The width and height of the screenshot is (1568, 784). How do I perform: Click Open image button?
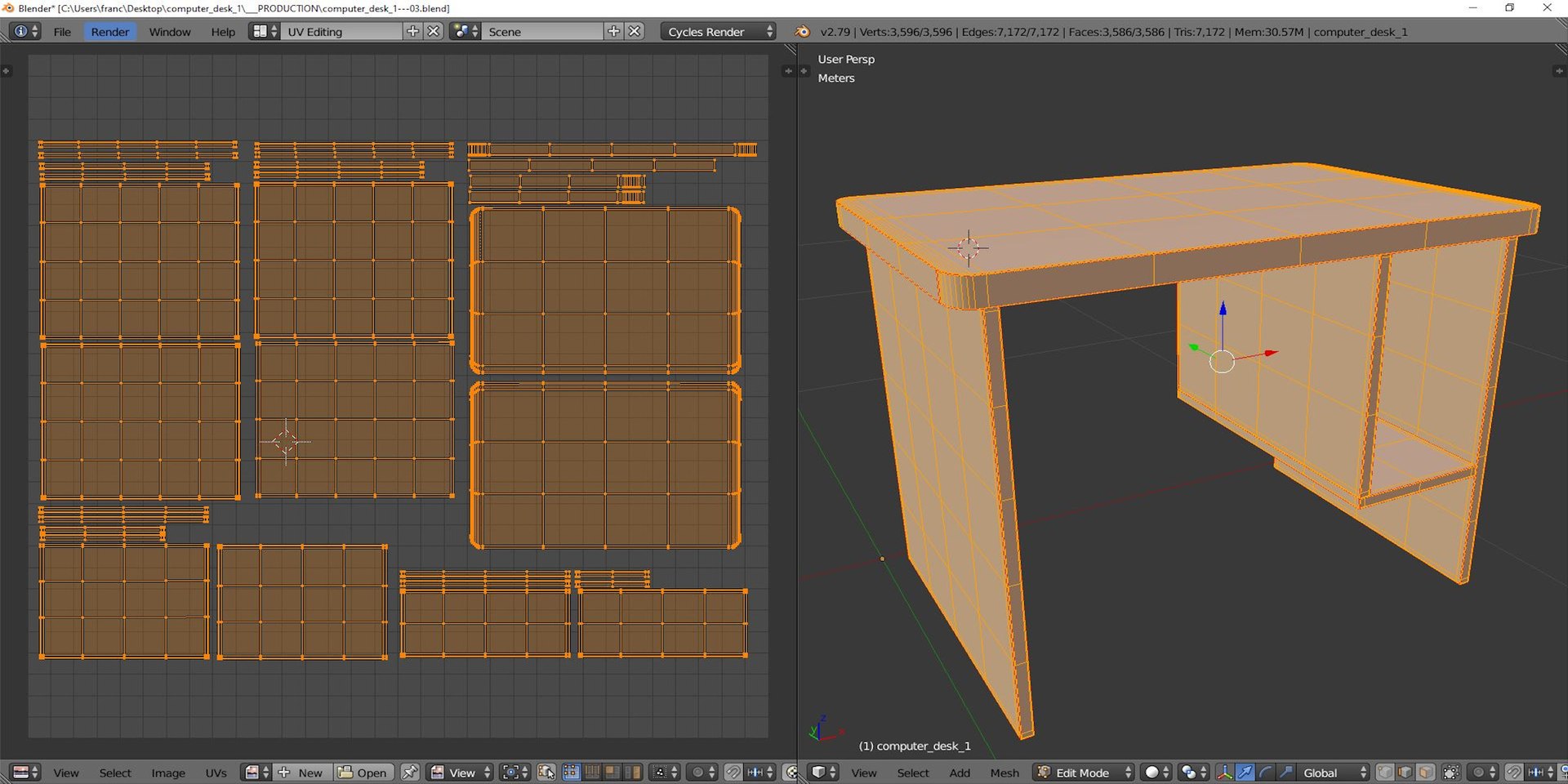point(363,772)
